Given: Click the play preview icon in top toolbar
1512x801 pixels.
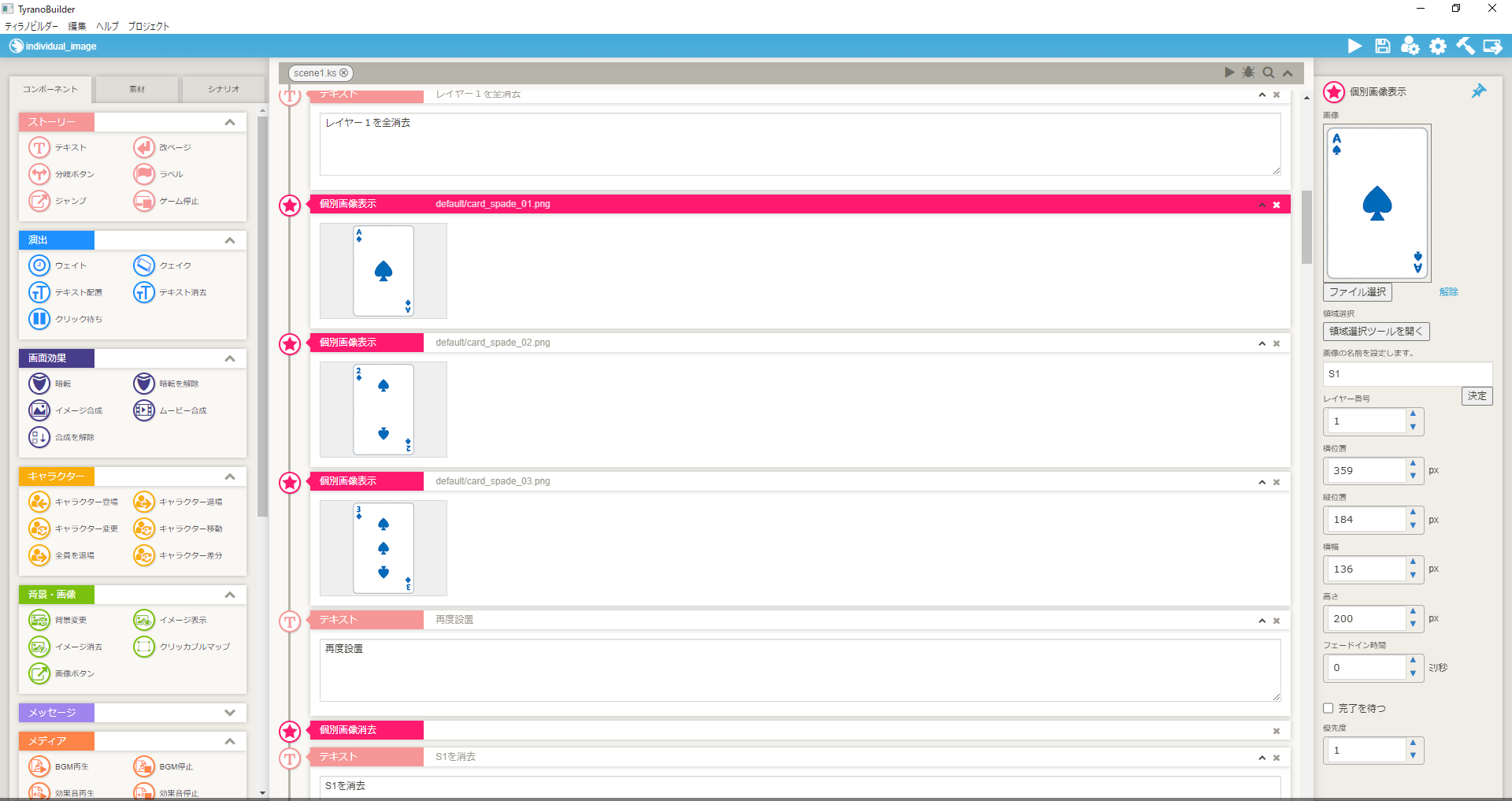Looking at the screenshot, I should tap(1354, 46).
